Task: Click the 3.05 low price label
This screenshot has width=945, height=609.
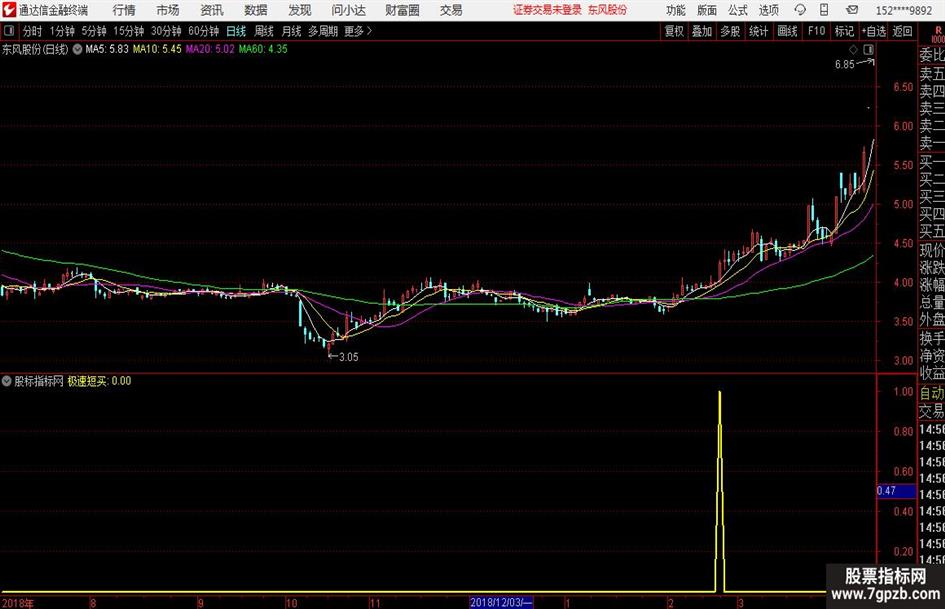Action: [x=348, y=357]
